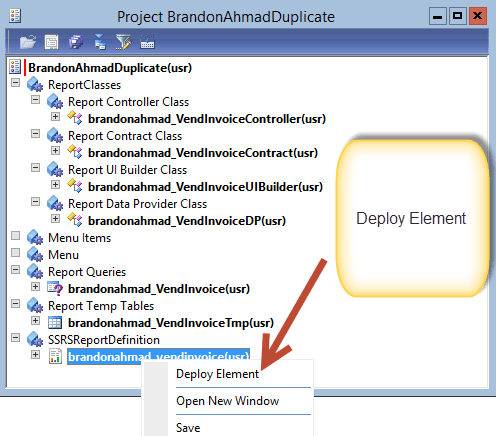Click the query icon beside brandonahmad_VendInvoice
The height and width of the screenshot is (436, 496).
[55, 288]
